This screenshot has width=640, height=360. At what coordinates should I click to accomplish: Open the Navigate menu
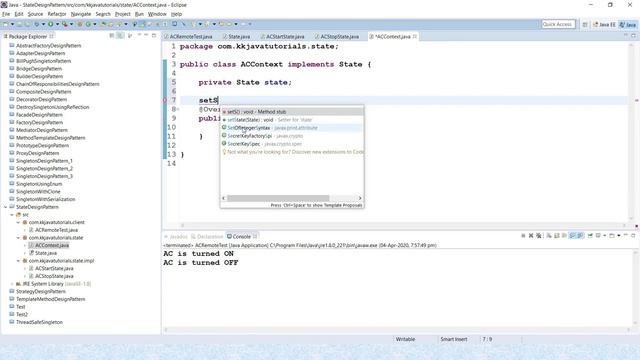[81, 14]
